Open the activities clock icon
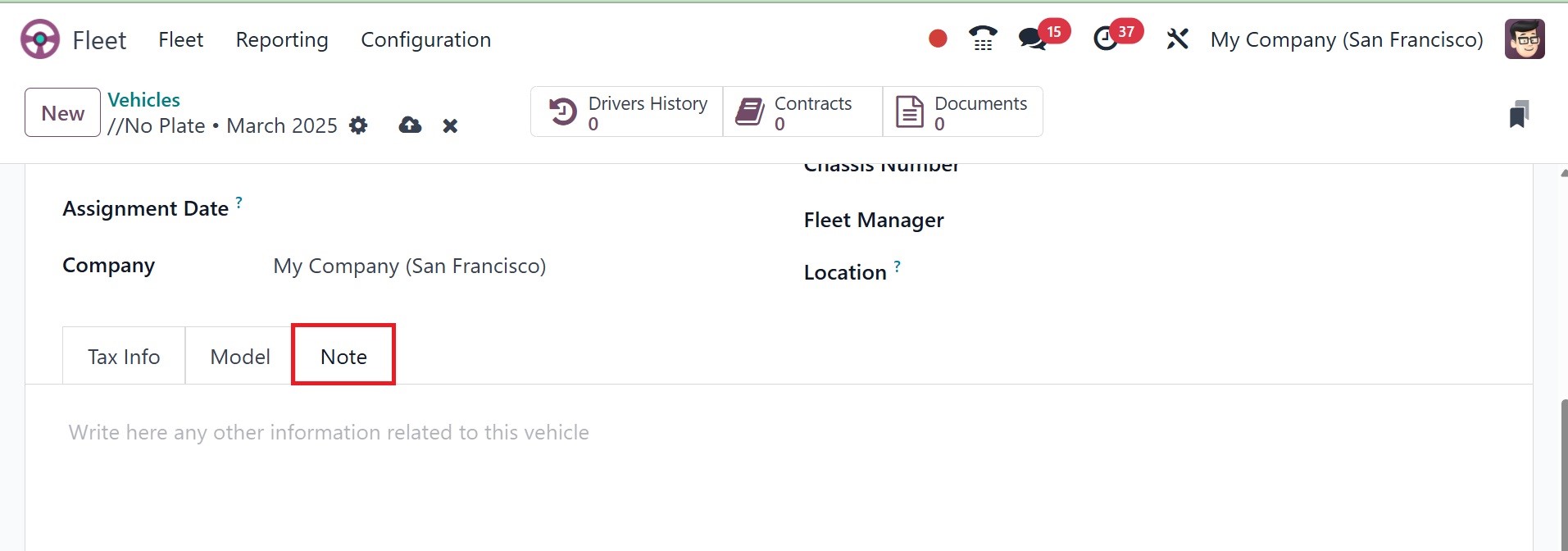 point(1106,39)
